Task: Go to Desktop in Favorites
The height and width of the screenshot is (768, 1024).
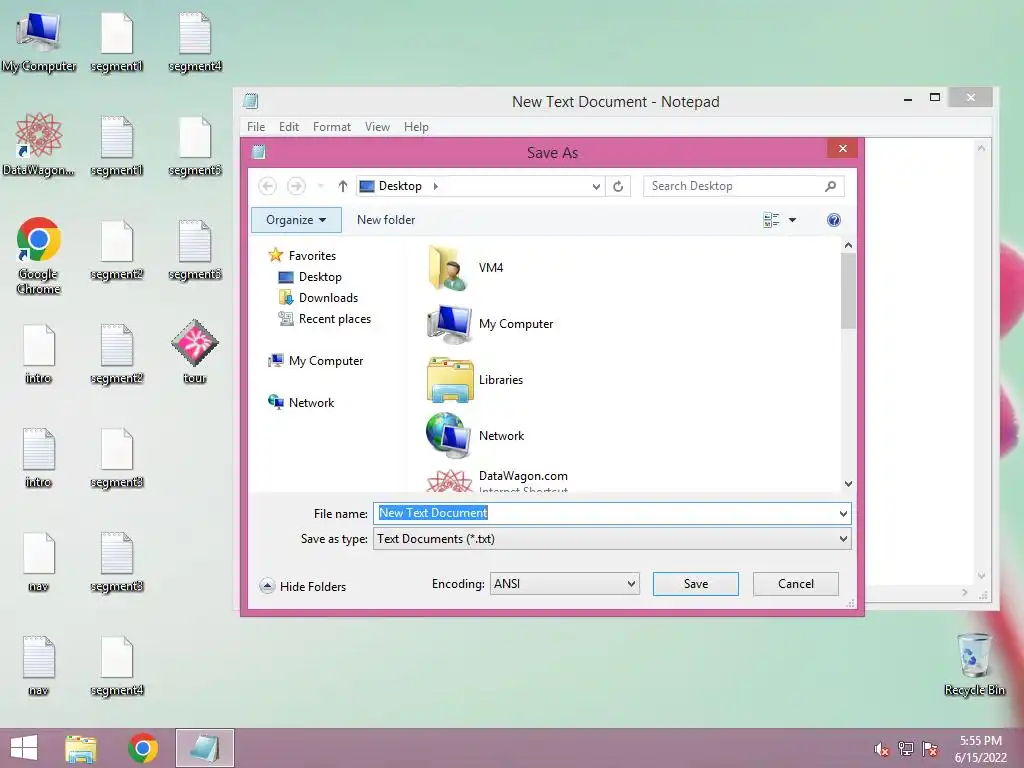Action: click(310, 277)
